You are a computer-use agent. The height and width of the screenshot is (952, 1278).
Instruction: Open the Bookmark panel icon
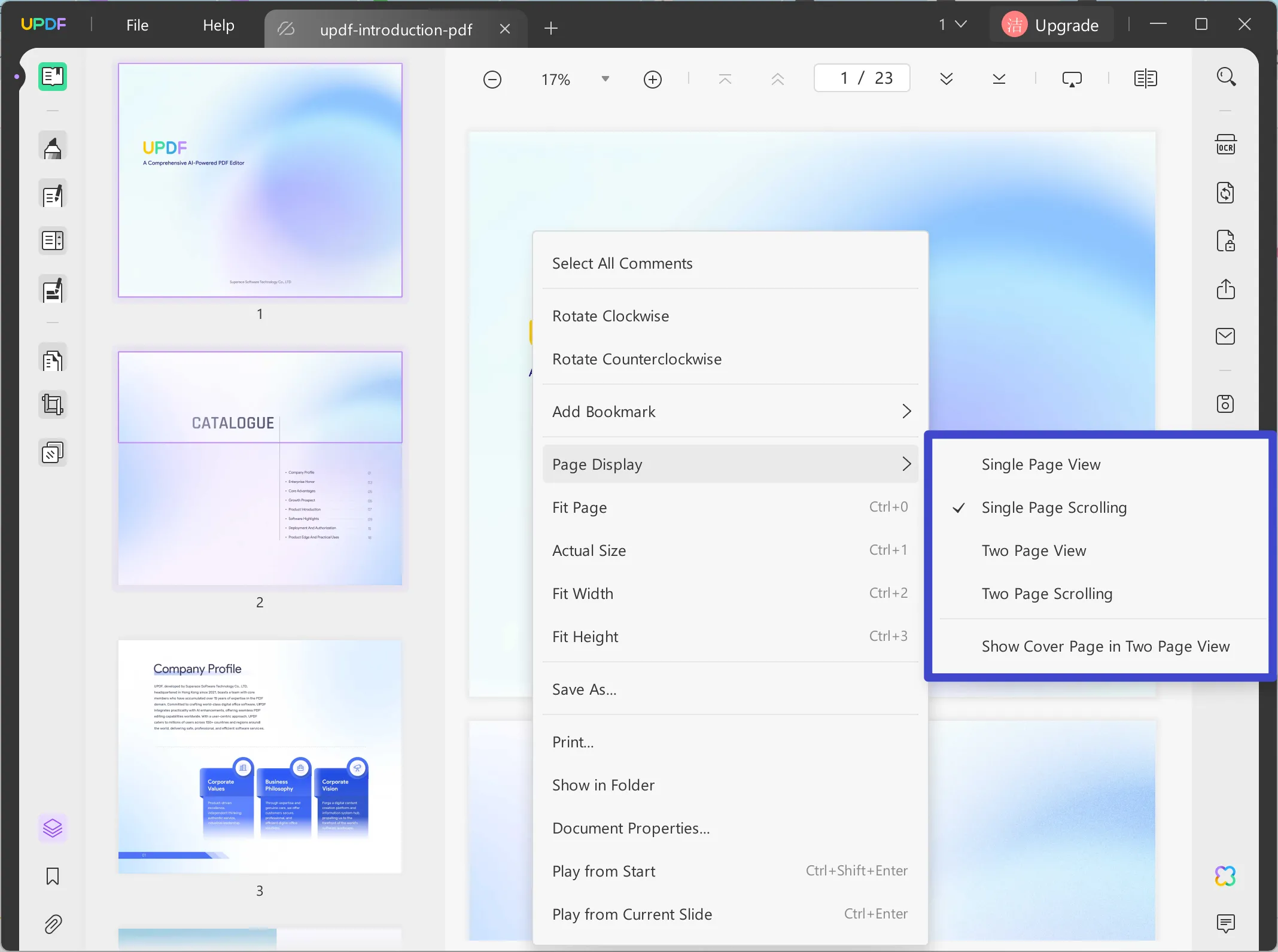(x=53, y=877)
